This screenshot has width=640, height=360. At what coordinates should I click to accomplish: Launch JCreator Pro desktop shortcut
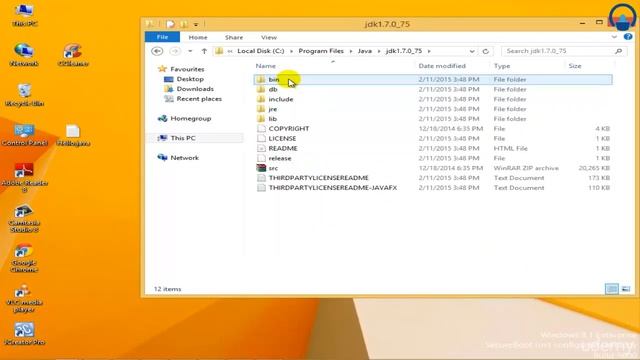point(24,333)
